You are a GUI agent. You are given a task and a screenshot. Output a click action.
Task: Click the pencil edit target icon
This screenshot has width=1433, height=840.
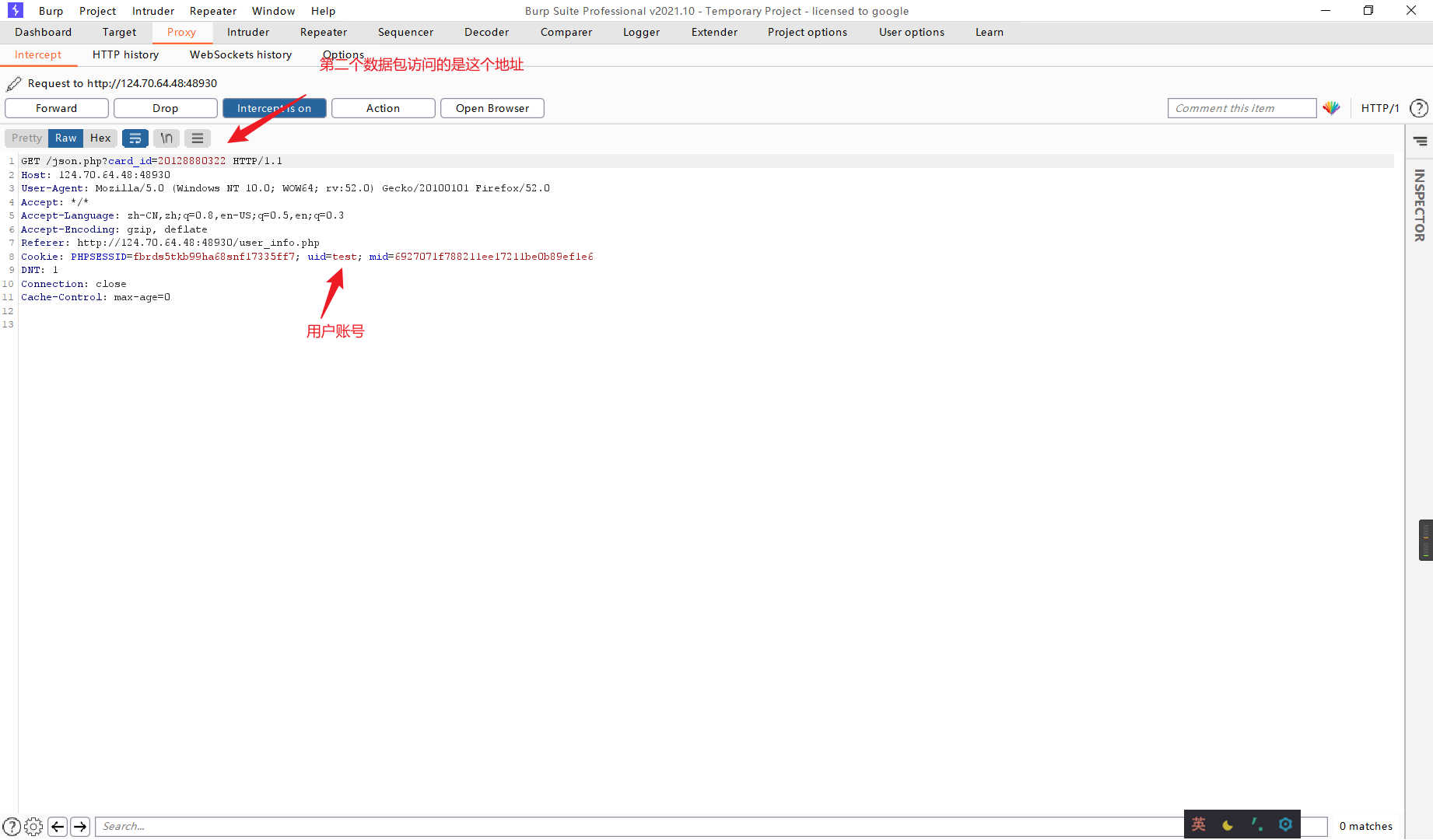tap(14, 83)
